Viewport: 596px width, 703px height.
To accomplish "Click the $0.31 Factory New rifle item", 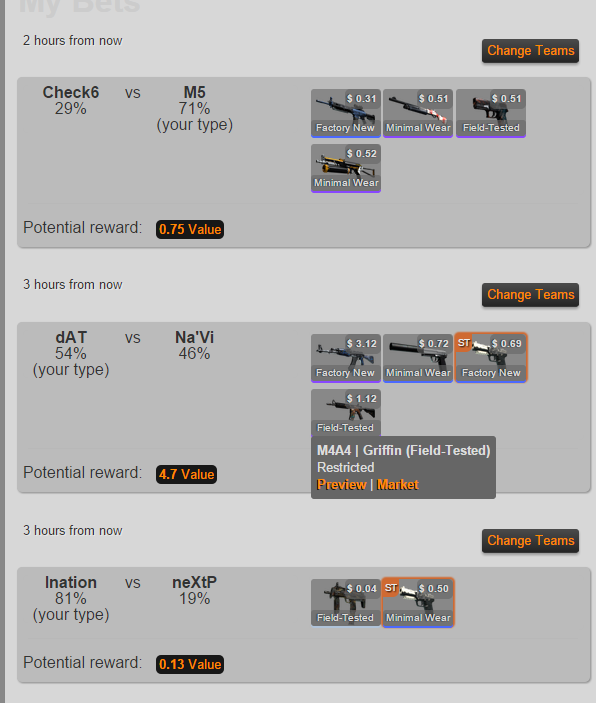I will [x=346, y=113].
